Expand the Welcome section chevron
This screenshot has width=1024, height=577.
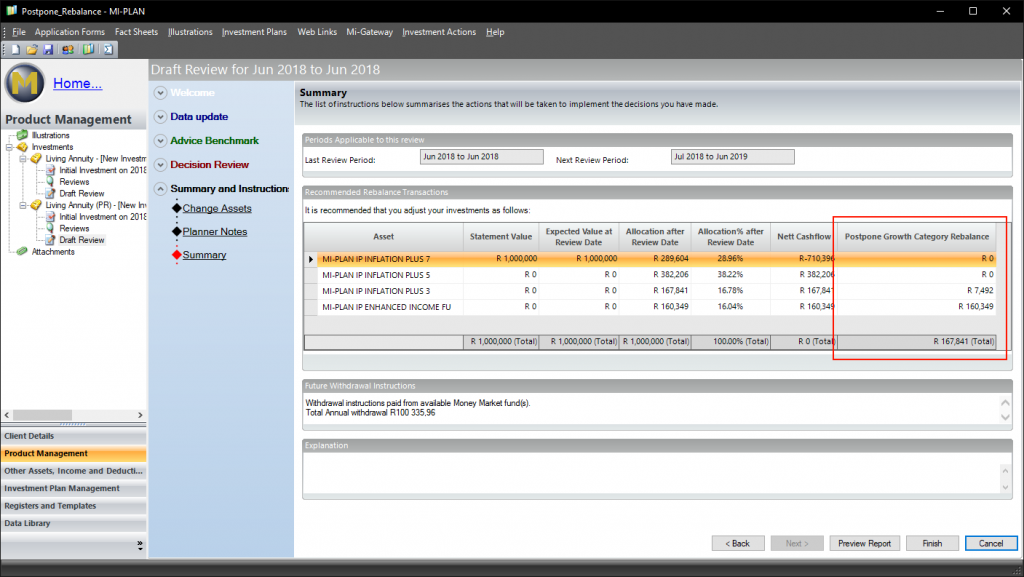click(x=160, y=93)
